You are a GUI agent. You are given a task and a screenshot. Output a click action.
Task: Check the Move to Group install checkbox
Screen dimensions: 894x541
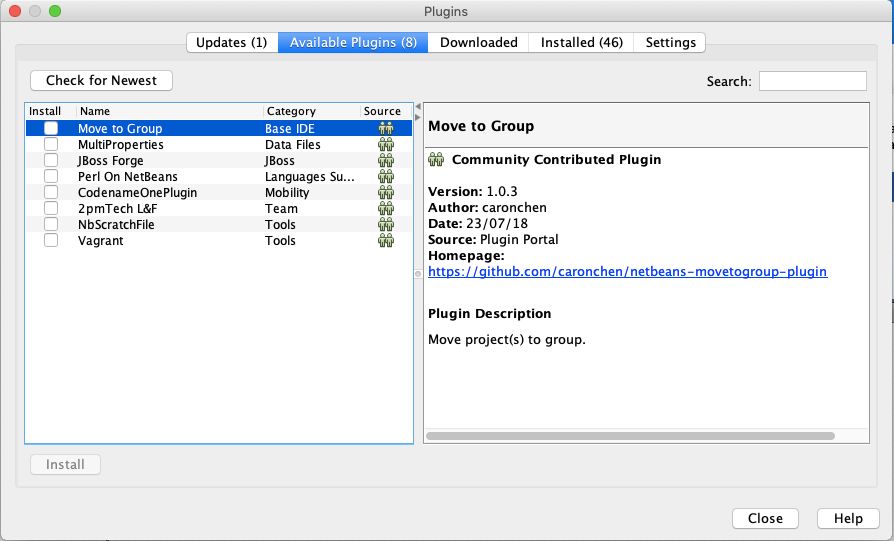coord(51,128)
